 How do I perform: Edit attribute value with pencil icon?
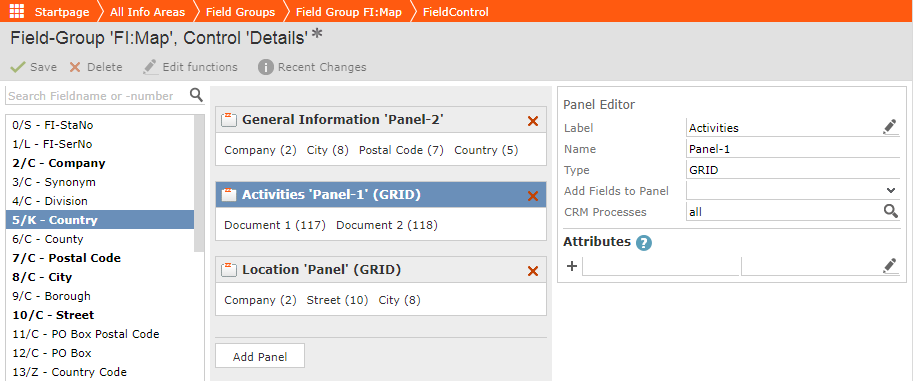[x=890, y=266]
